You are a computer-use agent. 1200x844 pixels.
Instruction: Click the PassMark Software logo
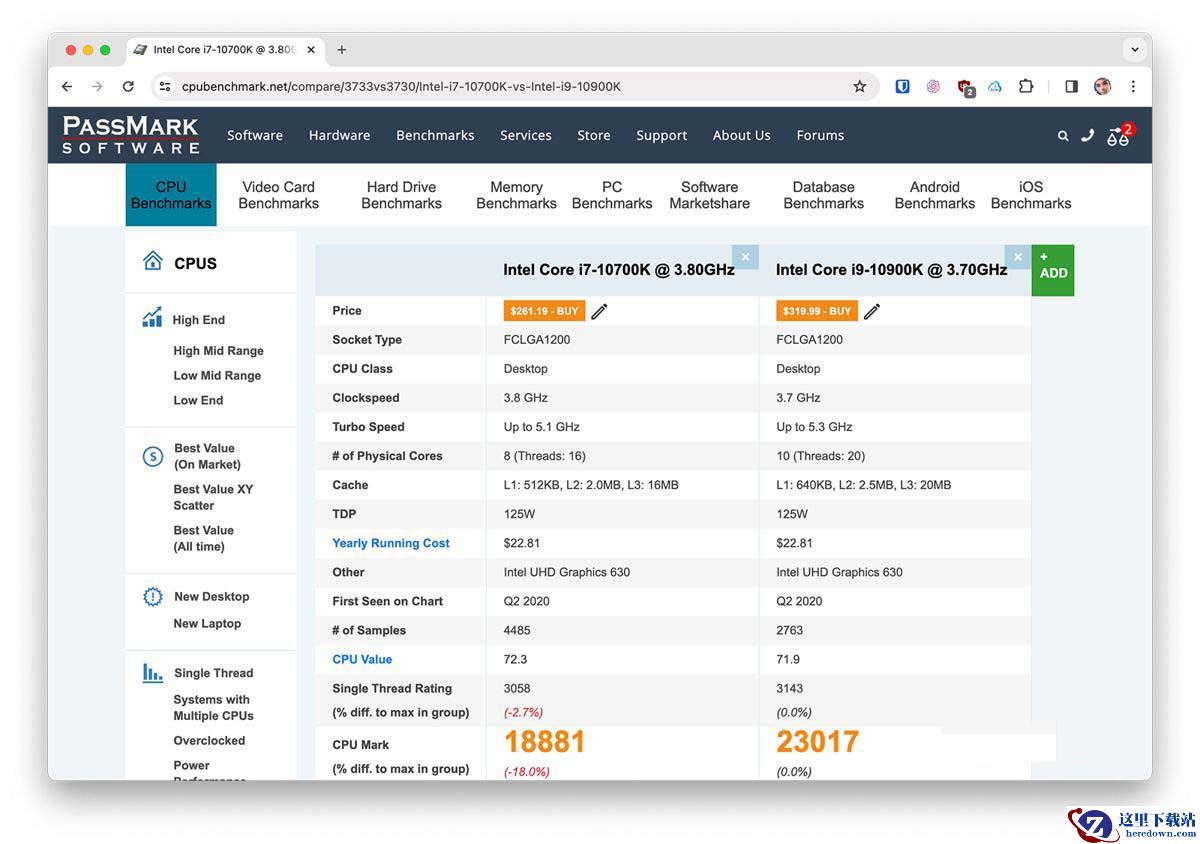[x=131, y=135]
